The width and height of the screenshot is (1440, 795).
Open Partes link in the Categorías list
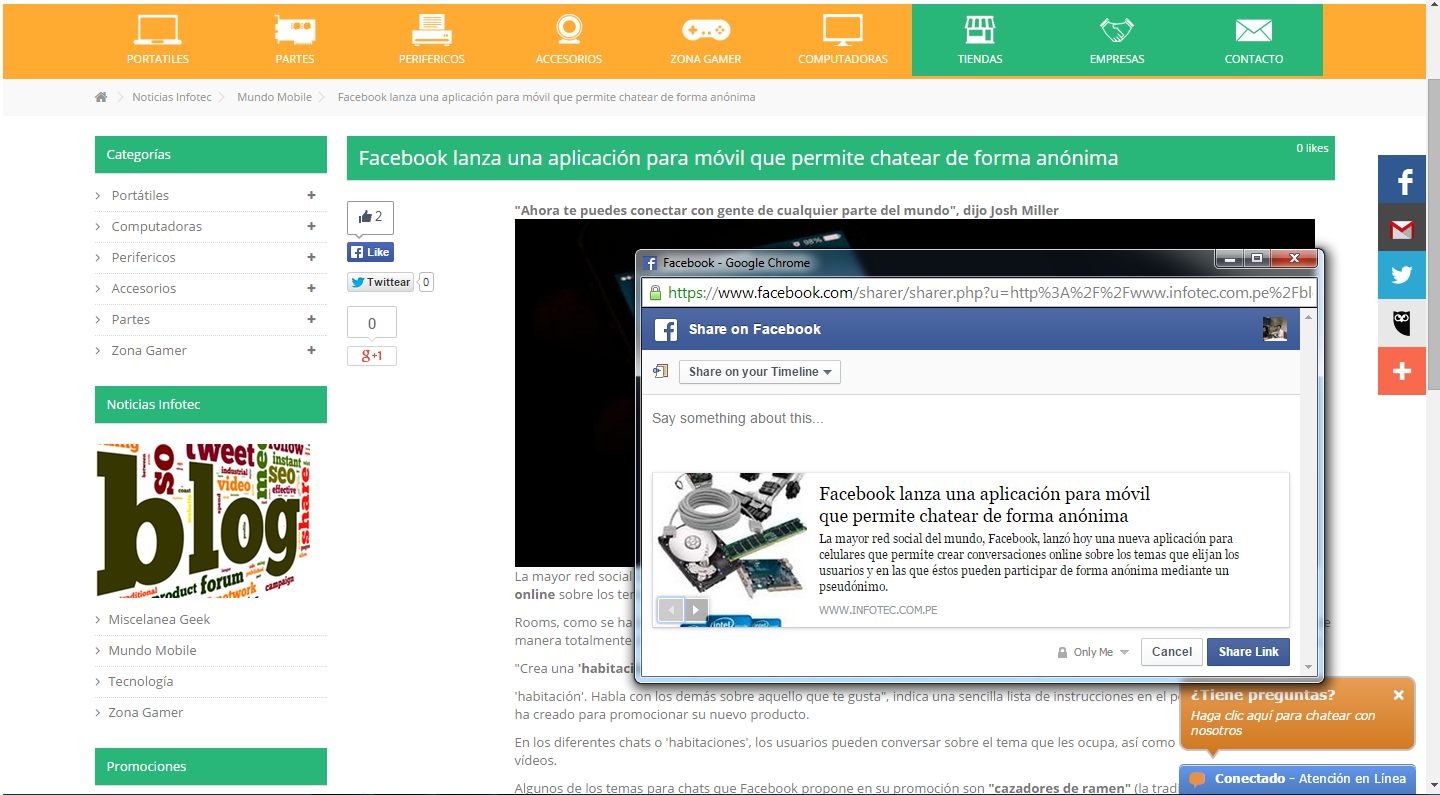(131, 319)
